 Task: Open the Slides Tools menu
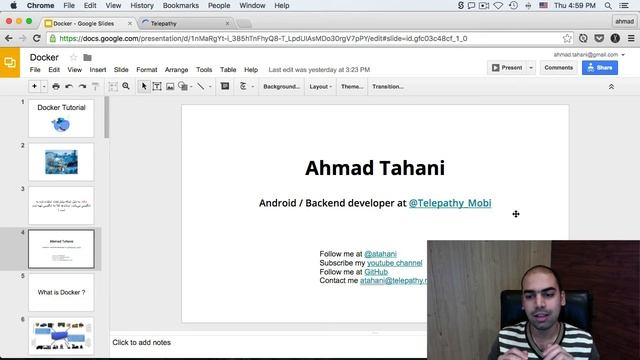204,70
